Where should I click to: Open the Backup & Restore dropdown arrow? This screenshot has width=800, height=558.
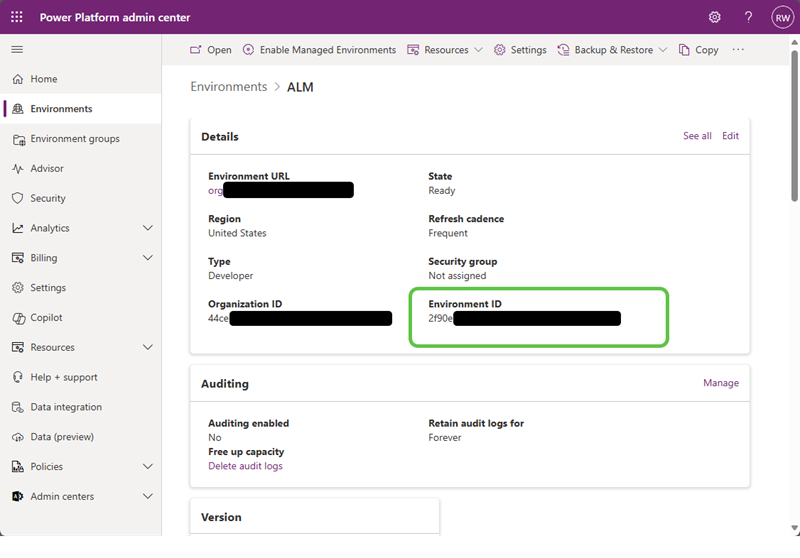[663, 49]
